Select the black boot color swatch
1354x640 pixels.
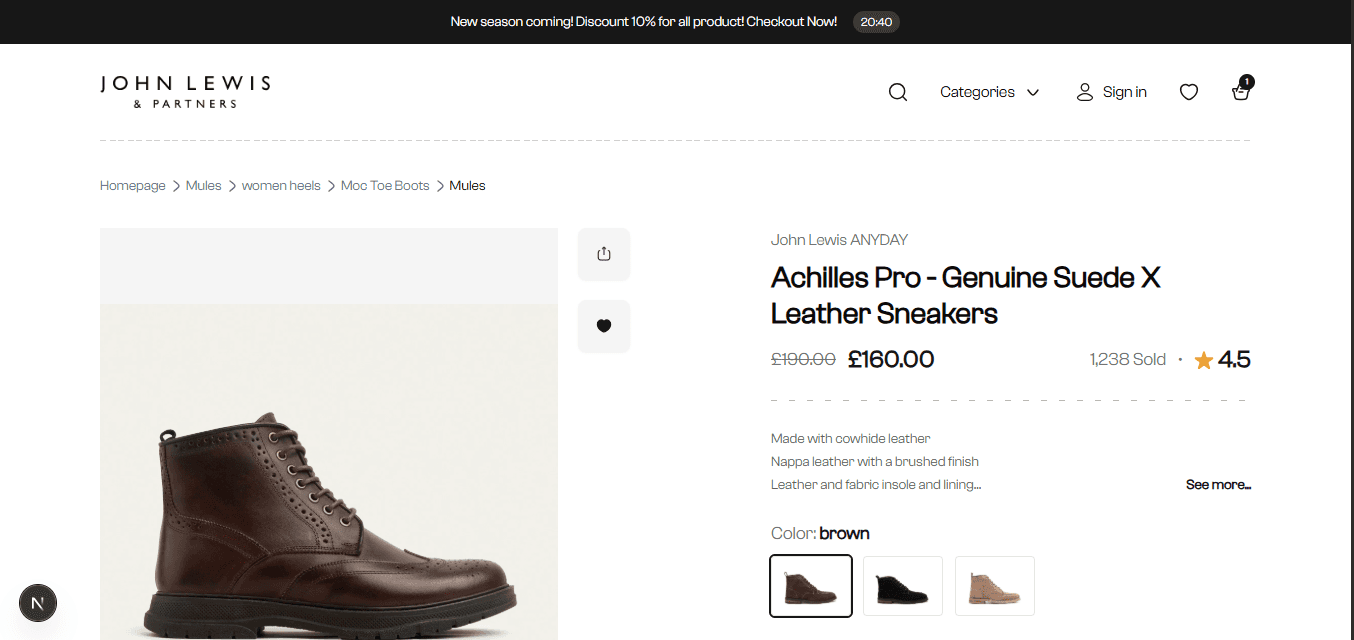pos(903,586)
